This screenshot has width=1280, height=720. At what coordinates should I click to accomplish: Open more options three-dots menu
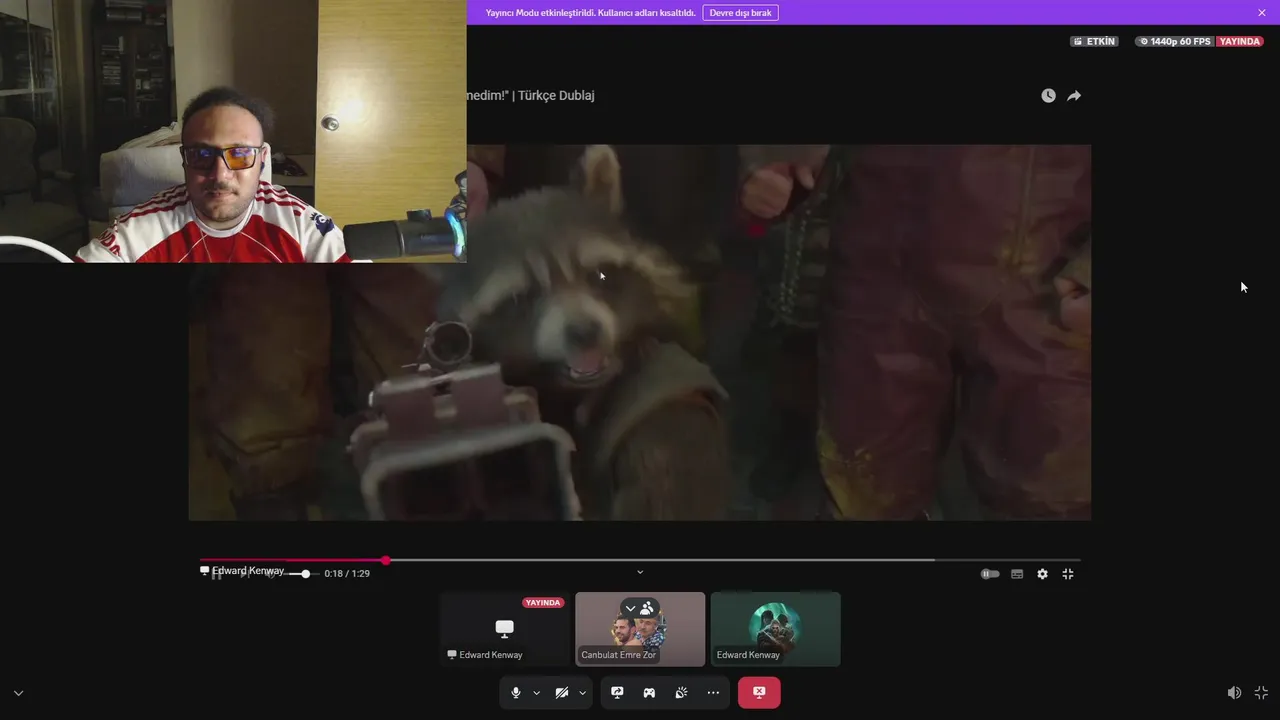pos(713,693)
